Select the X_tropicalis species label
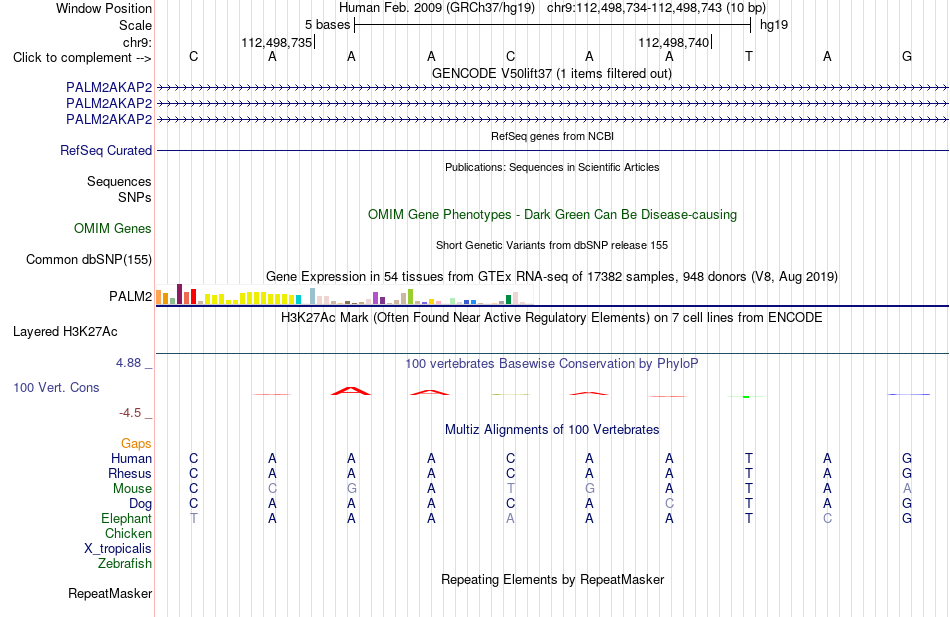950x617 pixels. click(x=118, y=549)
